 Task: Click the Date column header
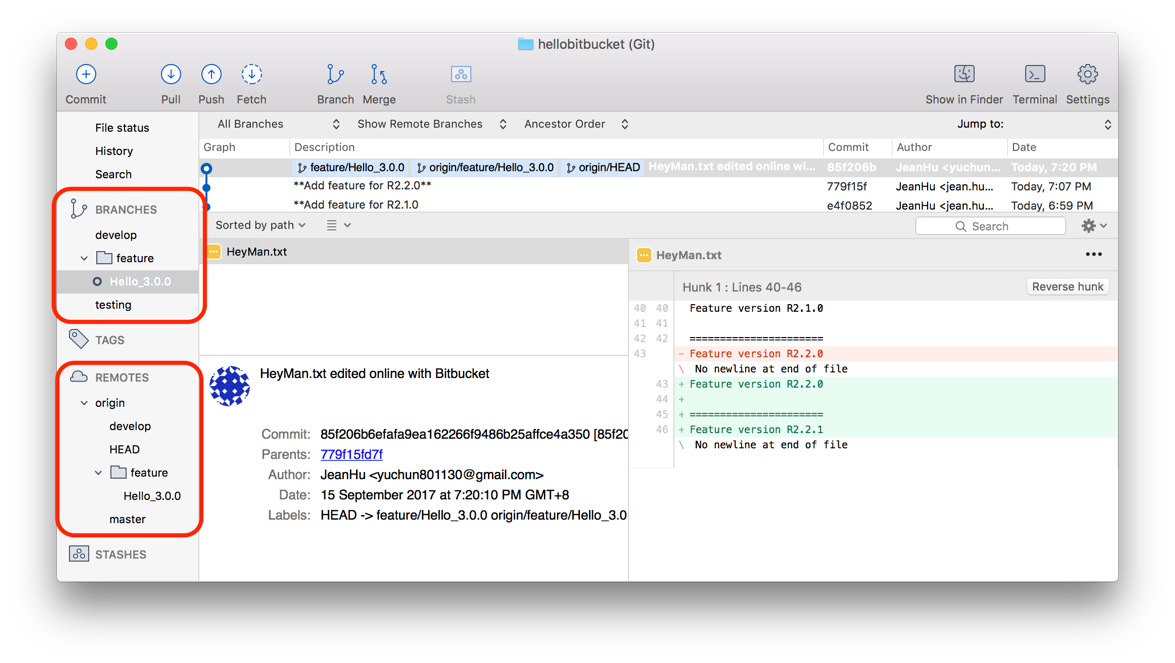(1024, 147)
